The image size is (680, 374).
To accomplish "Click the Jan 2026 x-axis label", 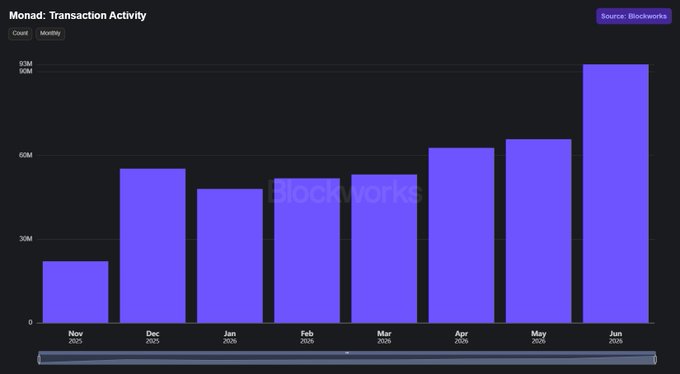I will pos(230,337).
